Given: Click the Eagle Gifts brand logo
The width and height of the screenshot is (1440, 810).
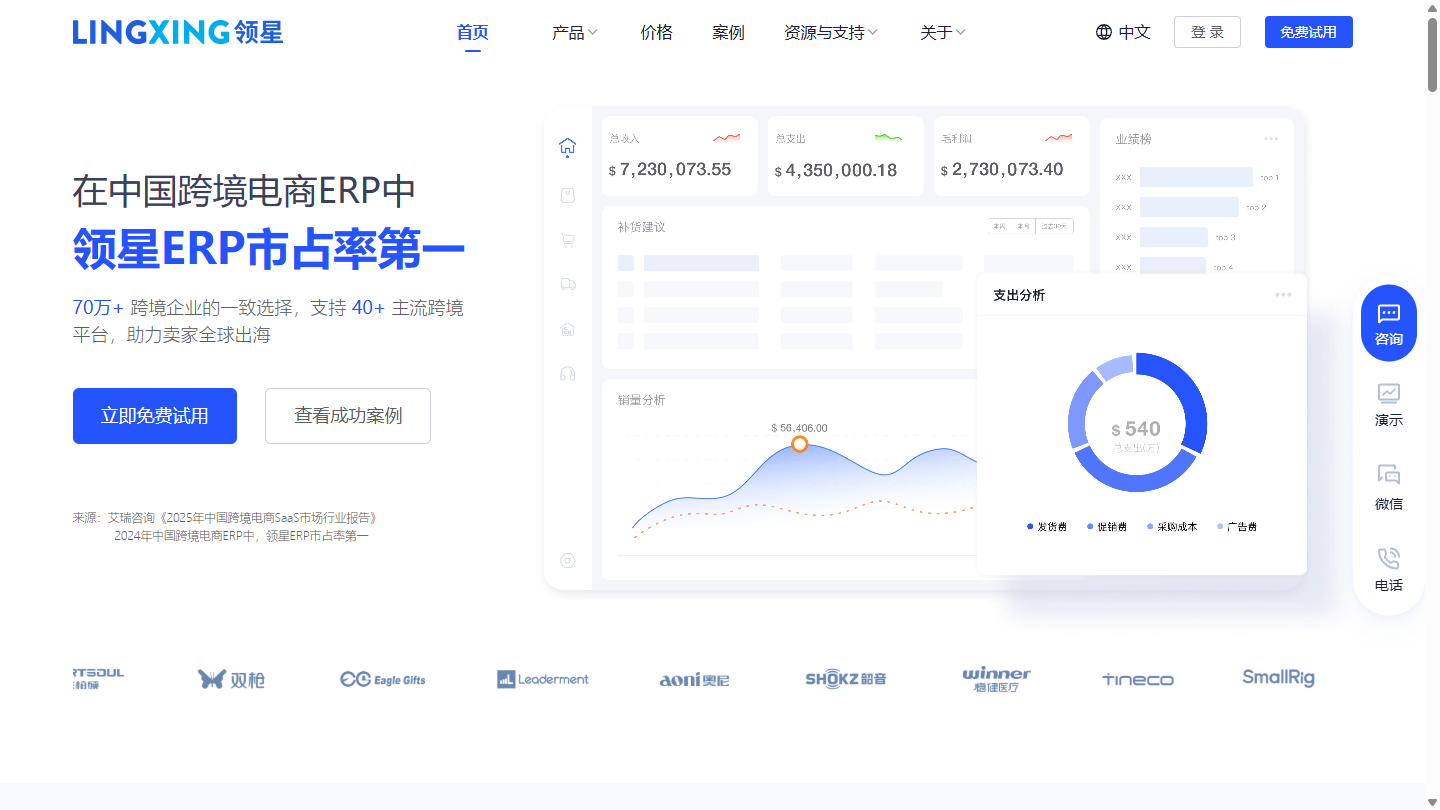Looking at the screenshot, I should click(383, 679).
